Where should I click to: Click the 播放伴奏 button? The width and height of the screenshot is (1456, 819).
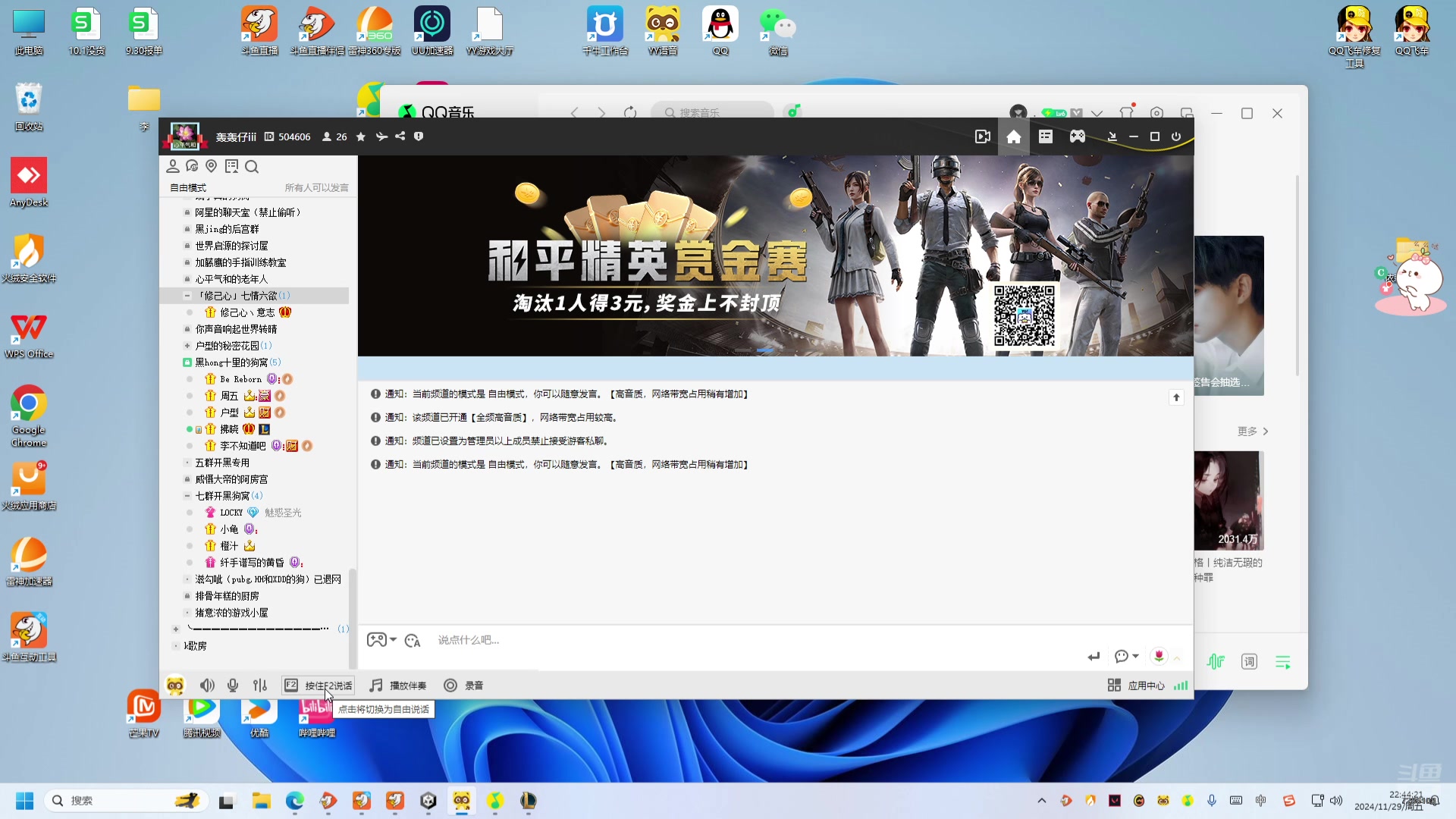coord(398,686)
